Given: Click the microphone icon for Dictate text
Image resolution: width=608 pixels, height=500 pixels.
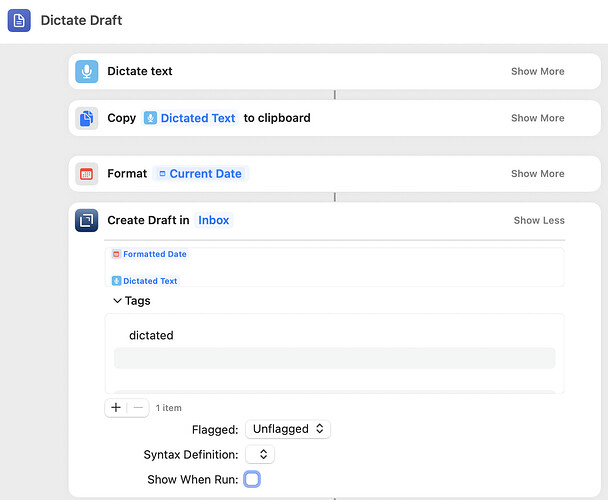Looking at the screenshot, I should tap(86, 71).
